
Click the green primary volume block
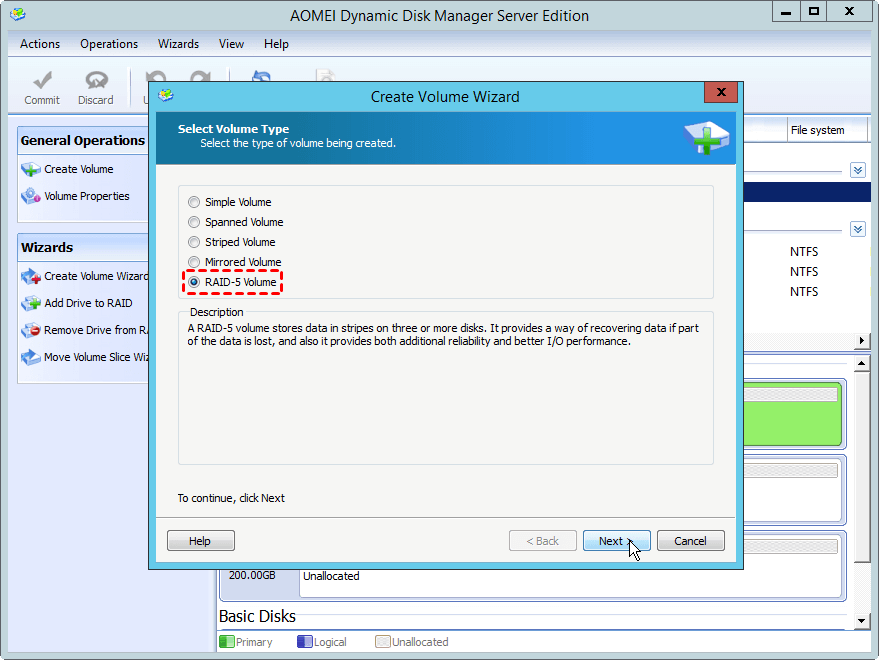(x=792, y=415)
